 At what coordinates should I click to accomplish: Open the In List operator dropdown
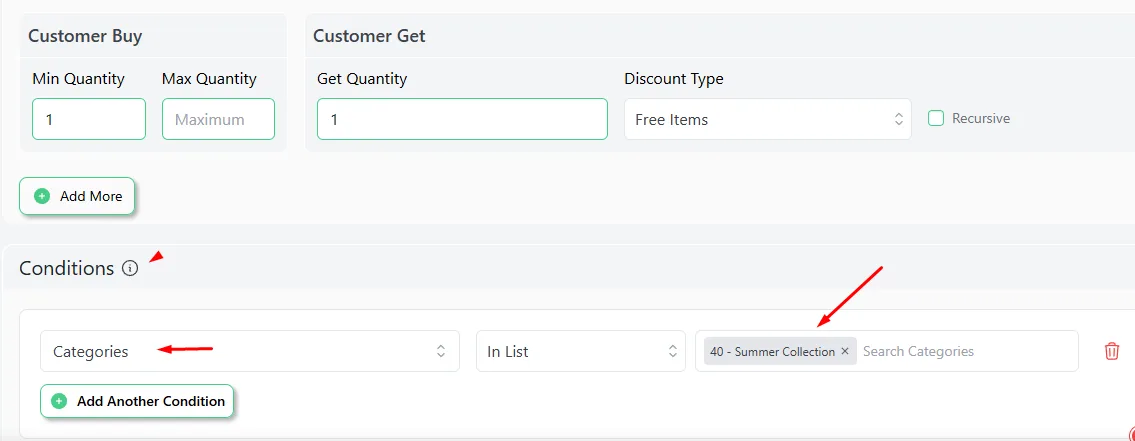tap(581, 351)
